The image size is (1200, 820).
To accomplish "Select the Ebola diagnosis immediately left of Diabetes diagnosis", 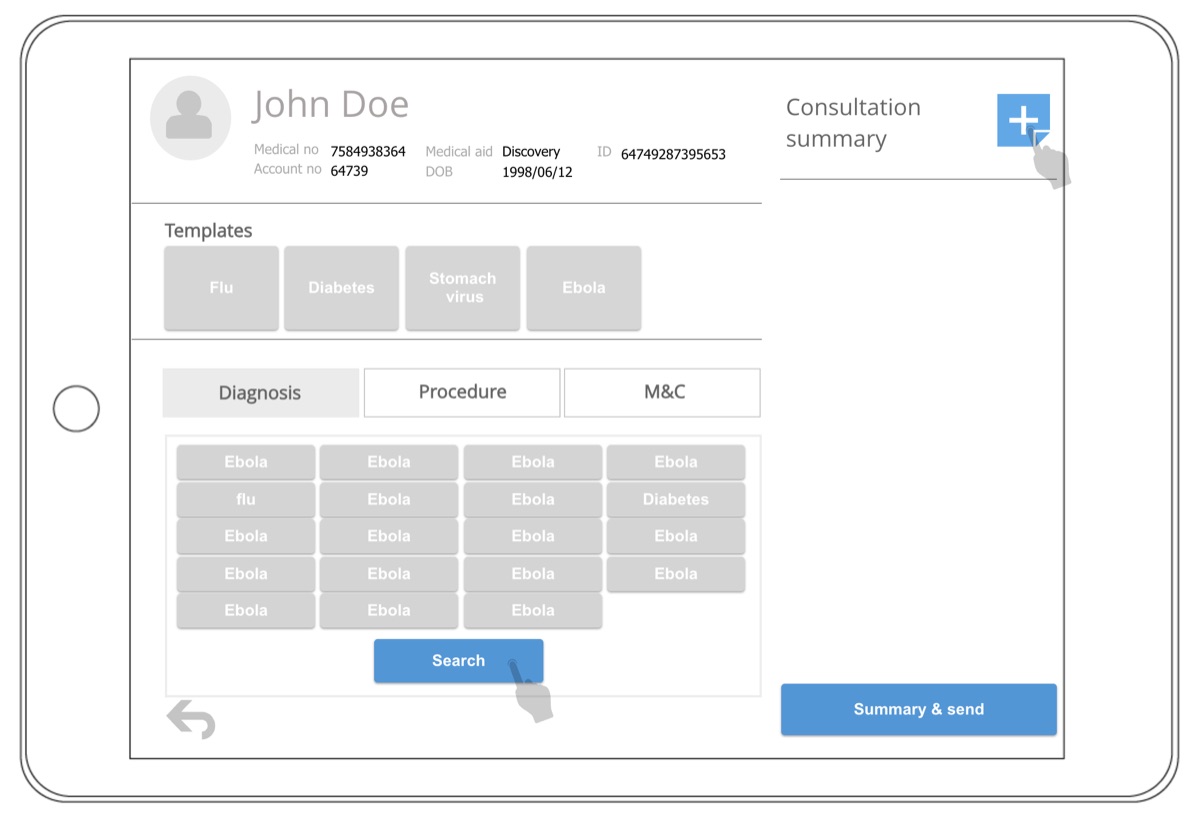I will [533, 499].
